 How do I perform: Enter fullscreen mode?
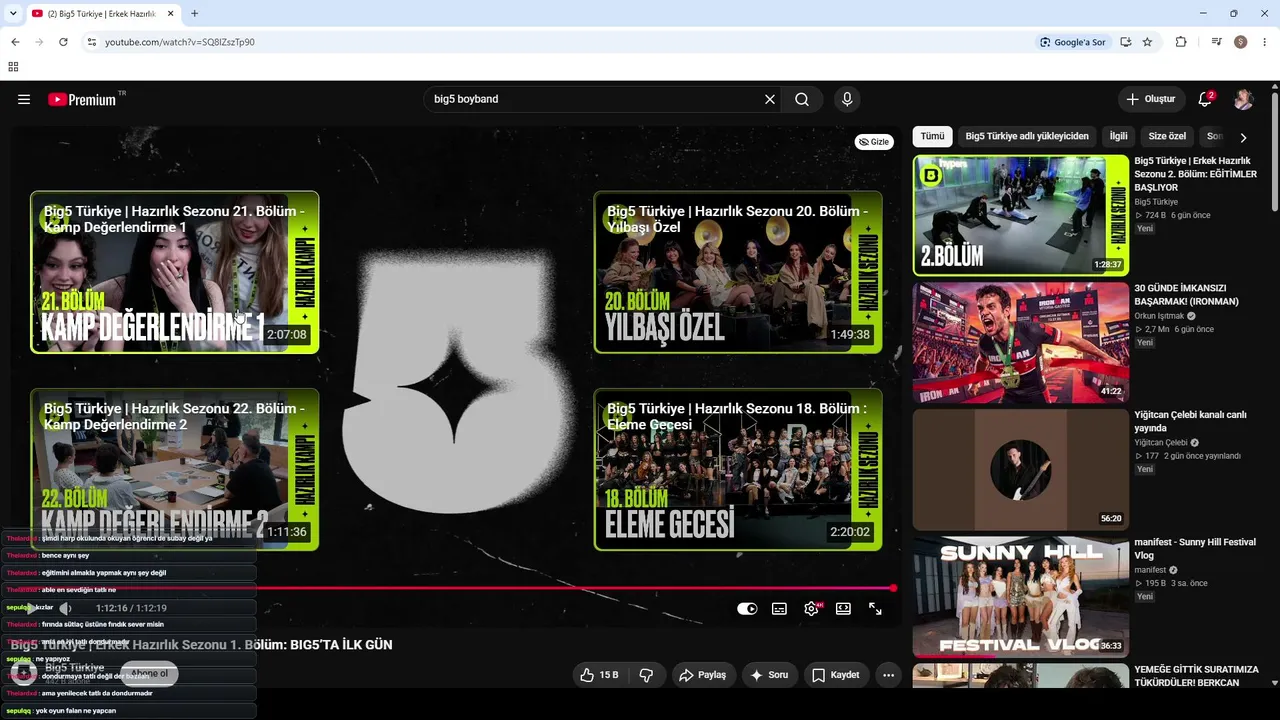[x=875, y=608]
